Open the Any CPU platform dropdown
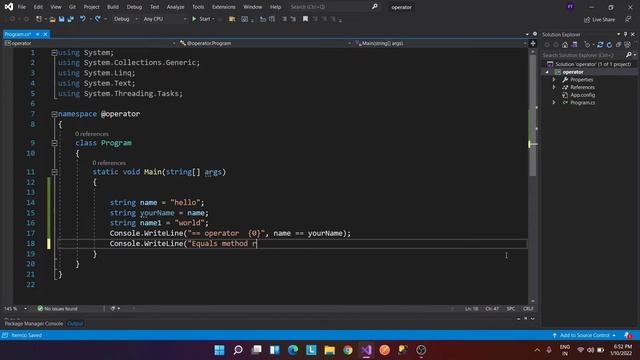Viewport: 640px width, 360px height. pos(164,19)
